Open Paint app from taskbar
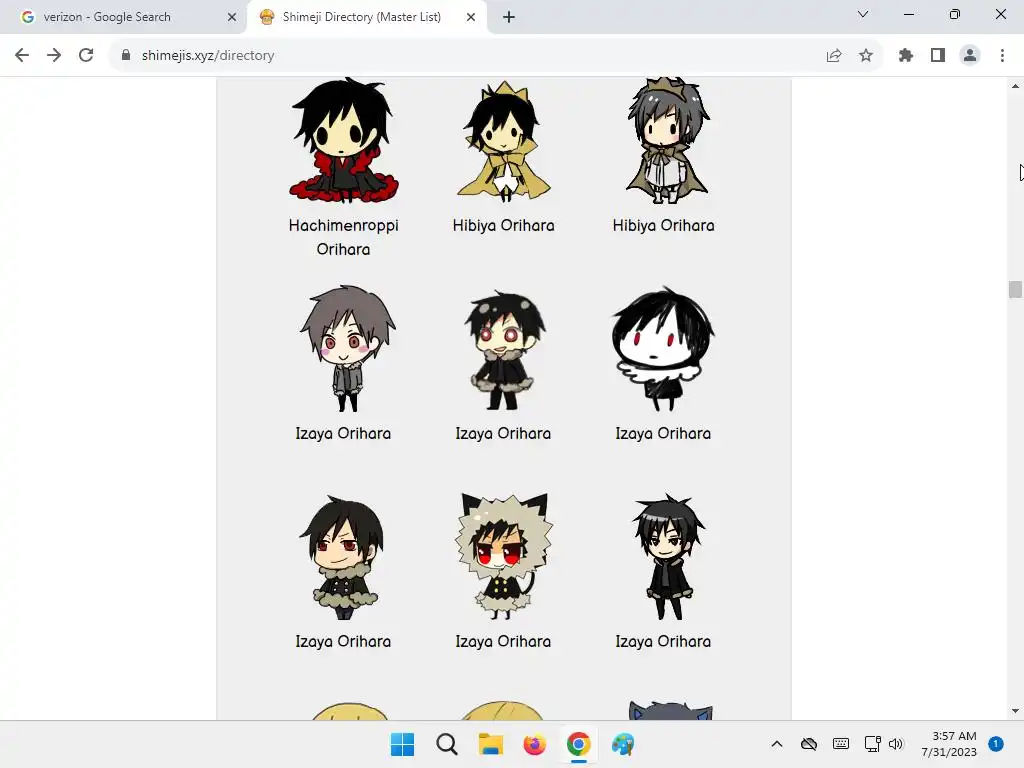The width and height of the screenshot is (1024, 768). 623,744
